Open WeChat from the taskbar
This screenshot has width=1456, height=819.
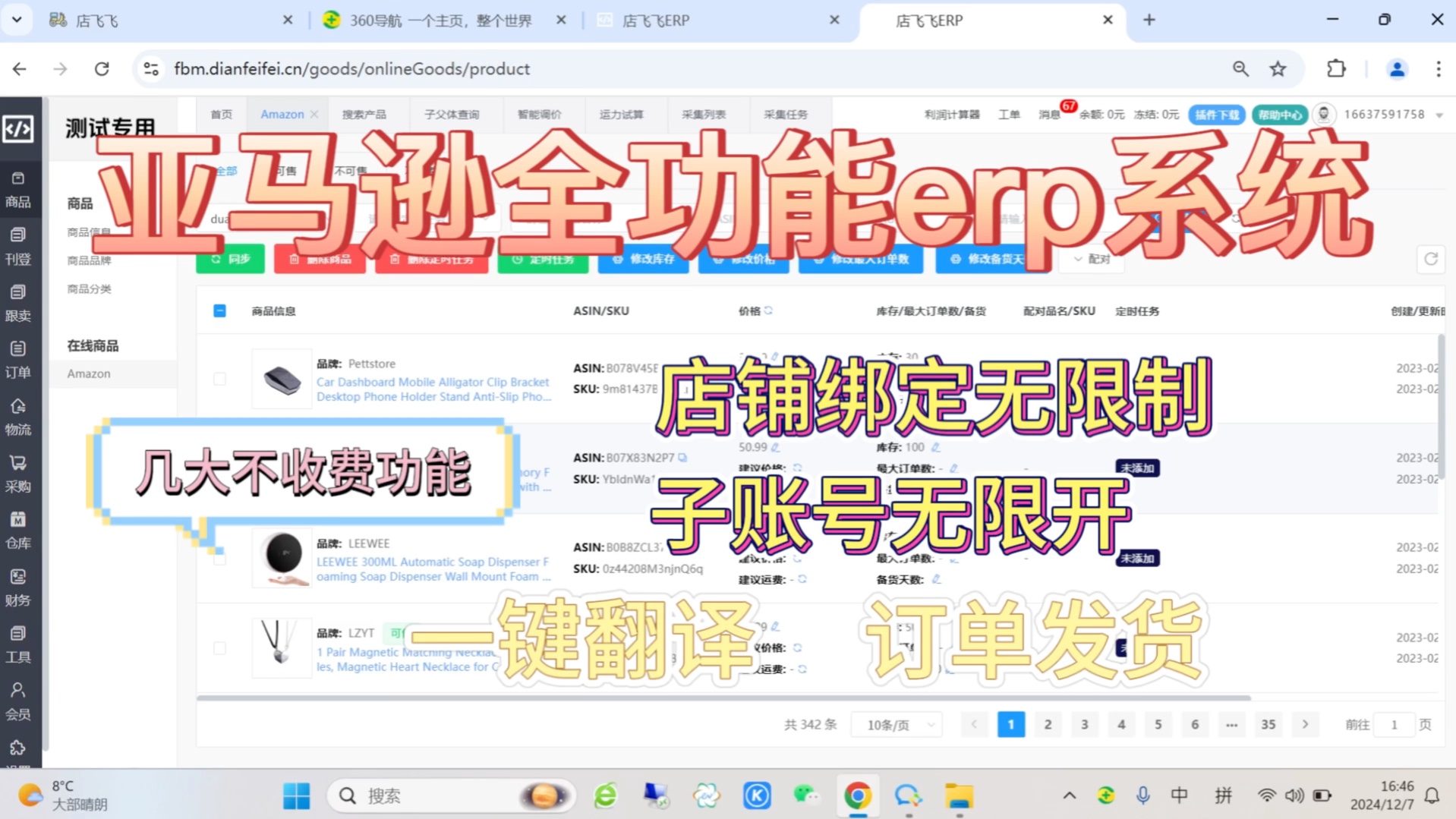pyautogui.click(x=806, y=795)
